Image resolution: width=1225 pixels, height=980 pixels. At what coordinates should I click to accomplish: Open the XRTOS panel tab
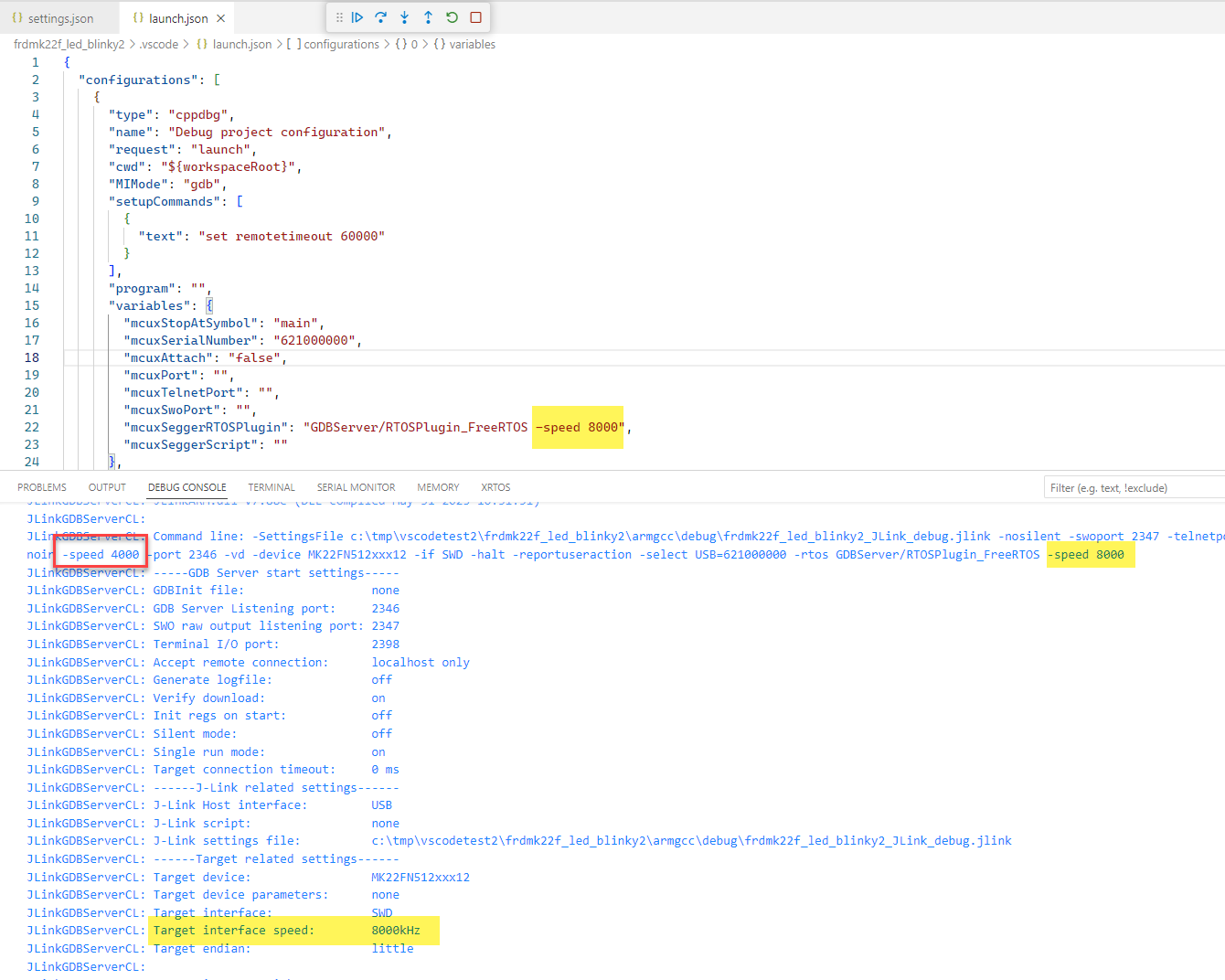[x=495, y=487]
